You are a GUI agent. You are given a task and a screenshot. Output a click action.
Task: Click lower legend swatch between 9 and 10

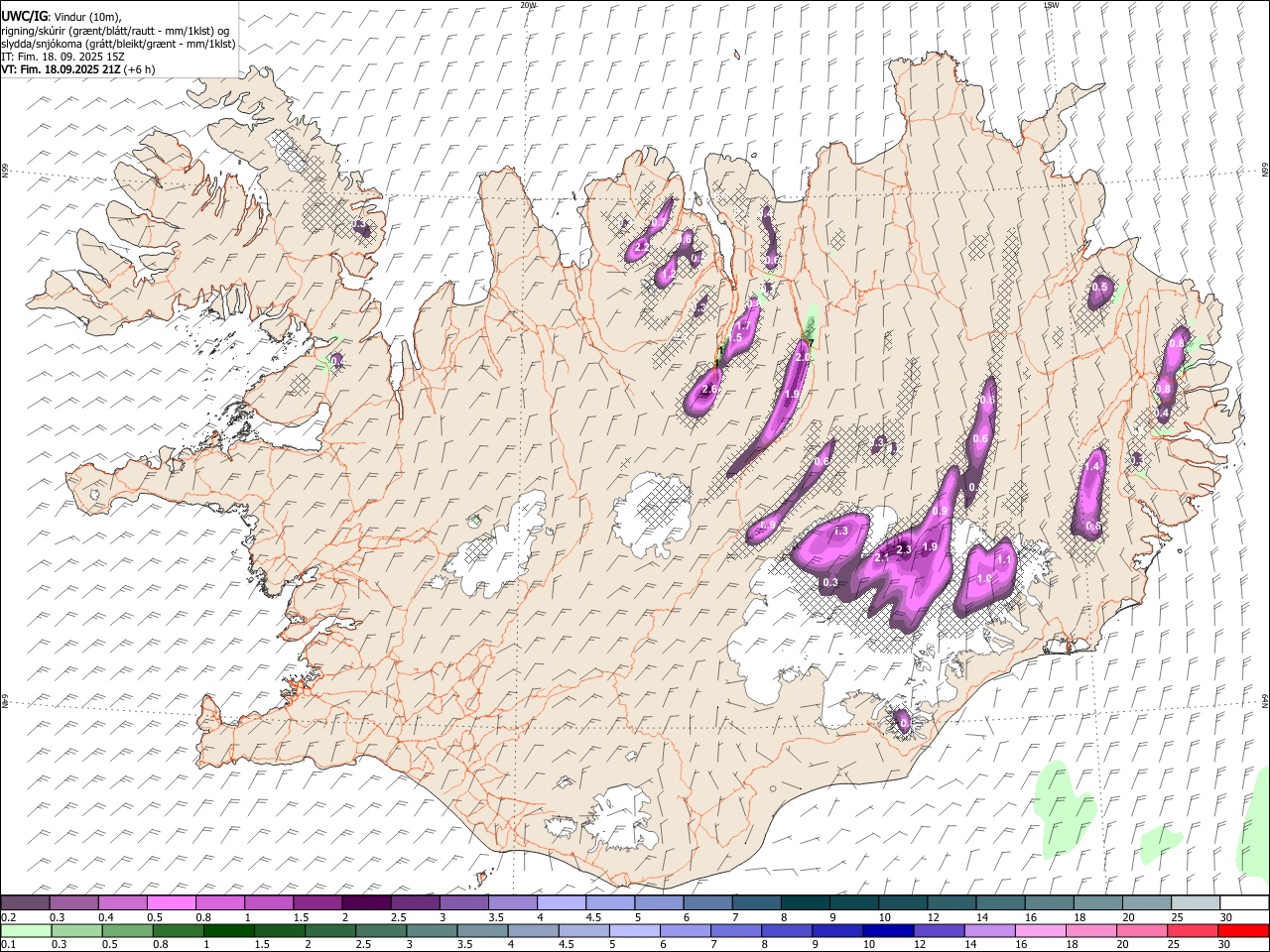coord(836,930)
